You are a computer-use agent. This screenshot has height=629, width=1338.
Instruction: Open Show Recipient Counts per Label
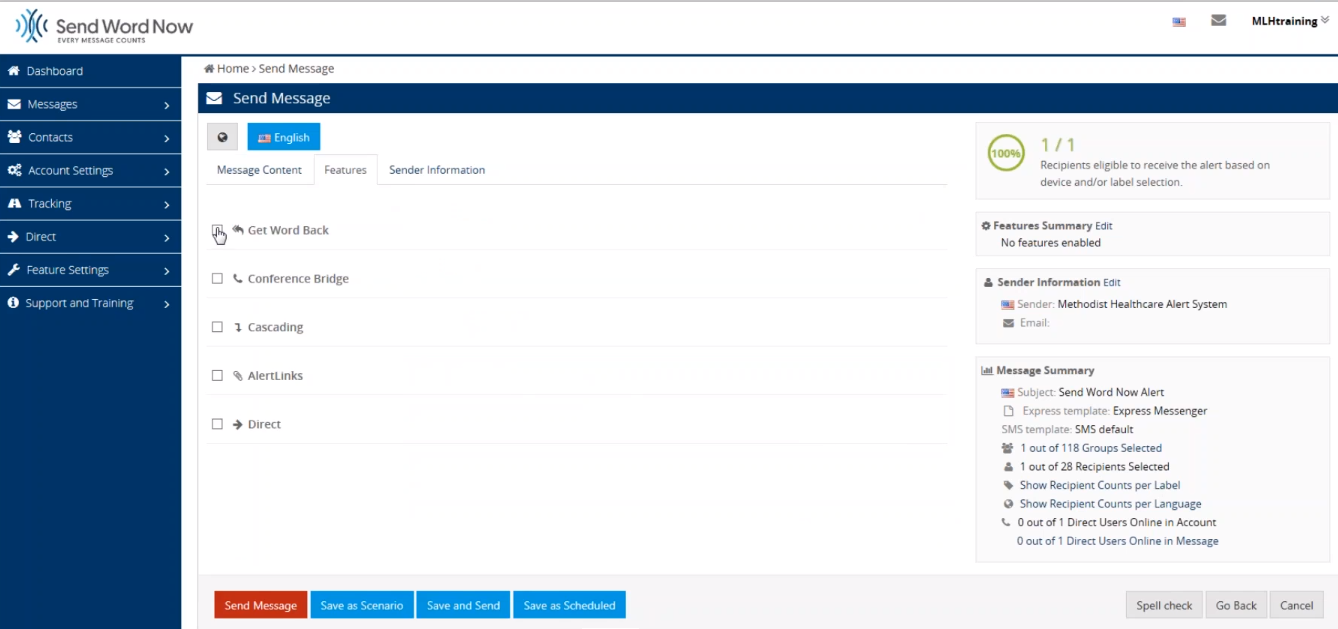1100,485
